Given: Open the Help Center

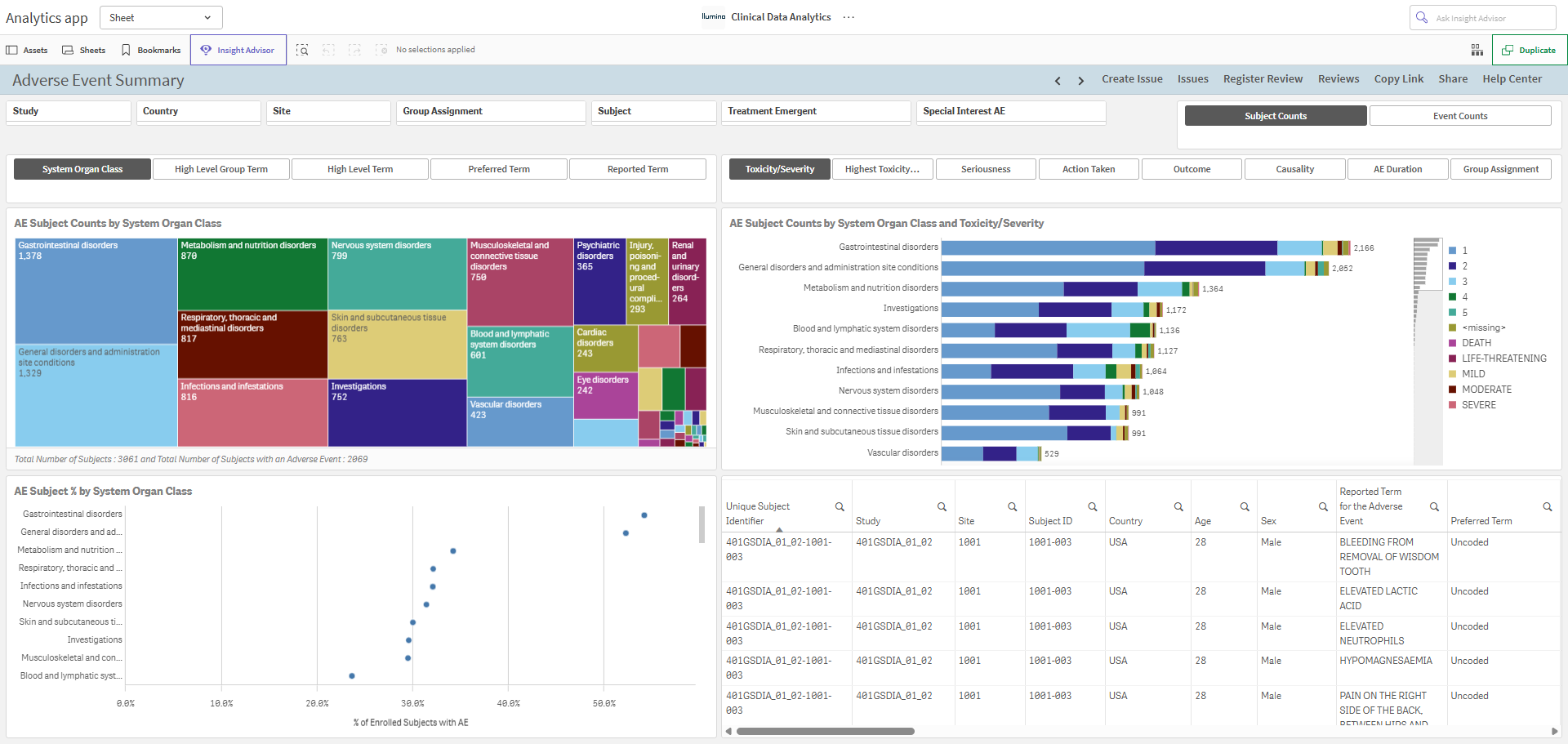Looking at the screenshot, I should [1512, 79].
